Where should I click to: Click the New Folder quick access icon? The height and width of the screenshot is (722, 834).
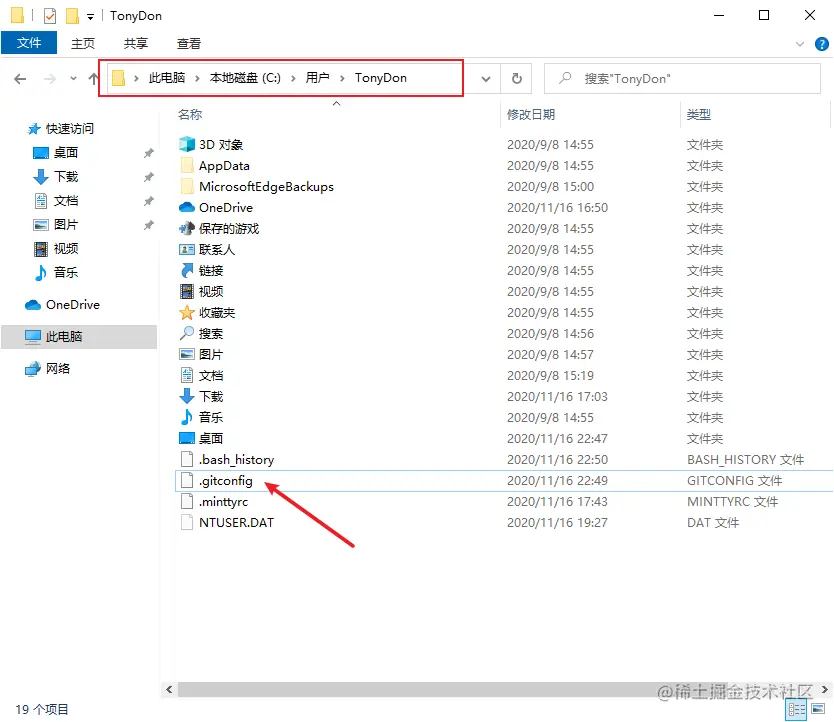[72, 16]
